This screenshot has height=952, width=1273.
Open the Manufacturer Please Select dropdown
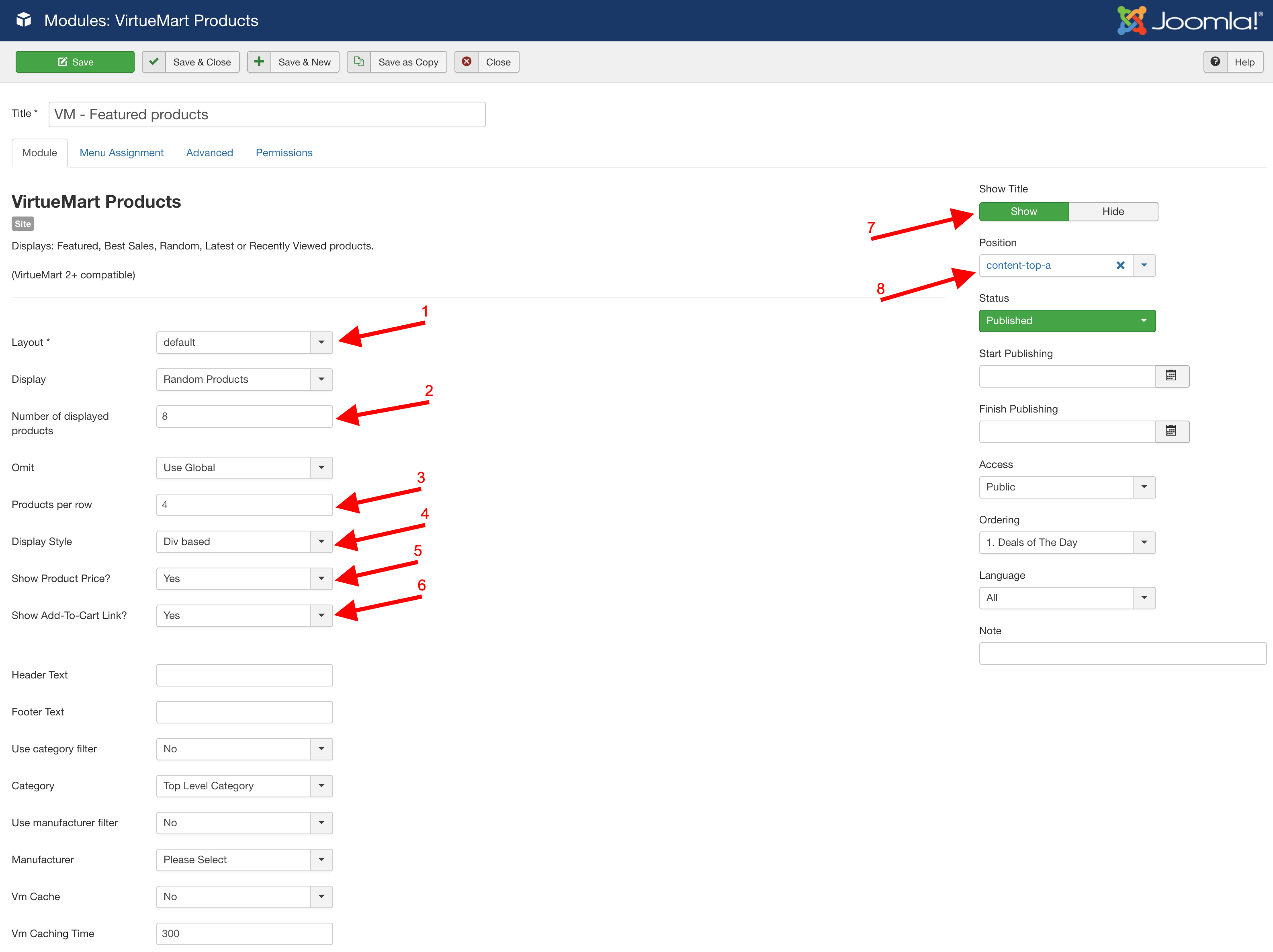coord(244,859)
